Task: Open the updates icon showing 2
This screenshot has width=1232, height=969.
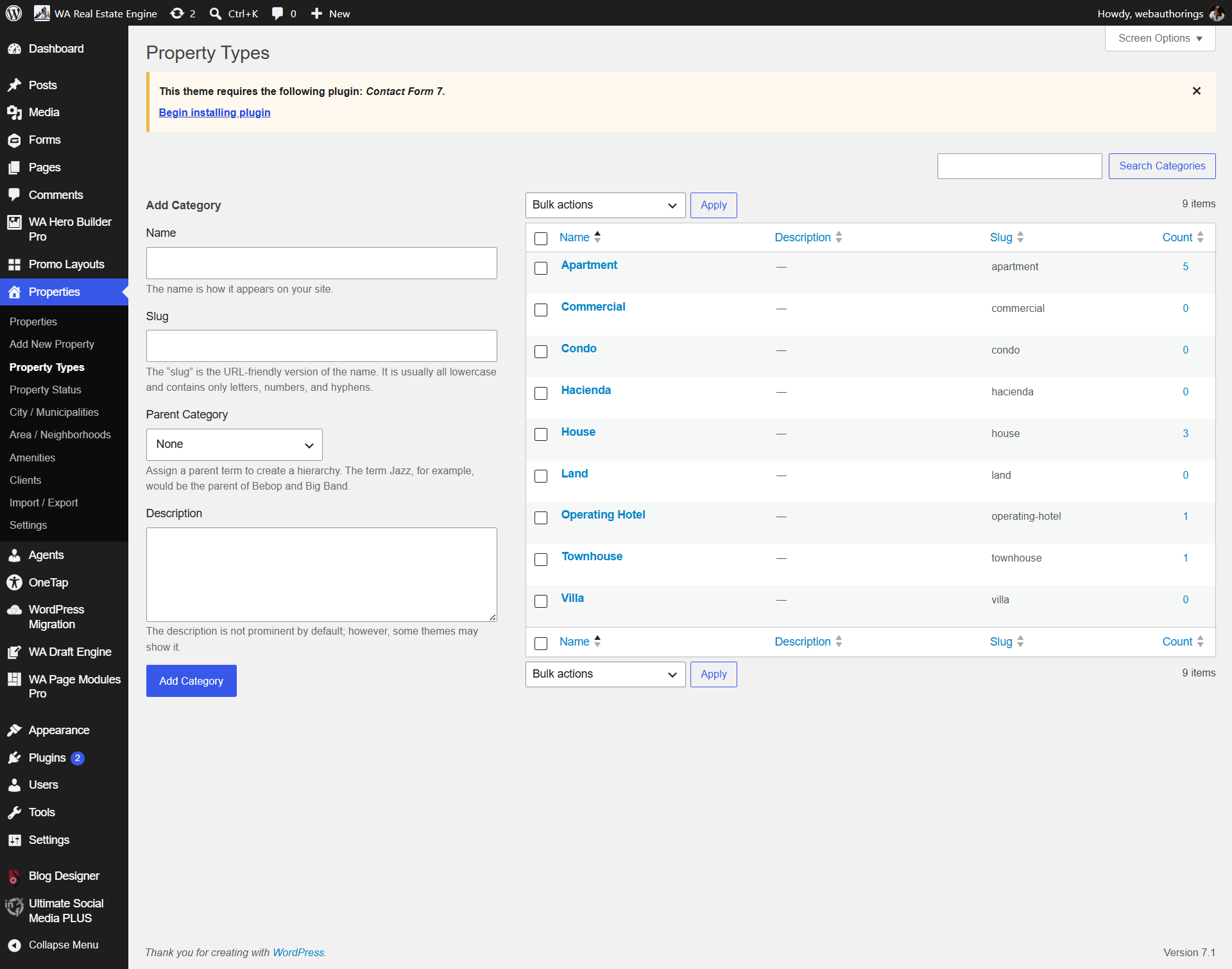Action: point(183,13)
